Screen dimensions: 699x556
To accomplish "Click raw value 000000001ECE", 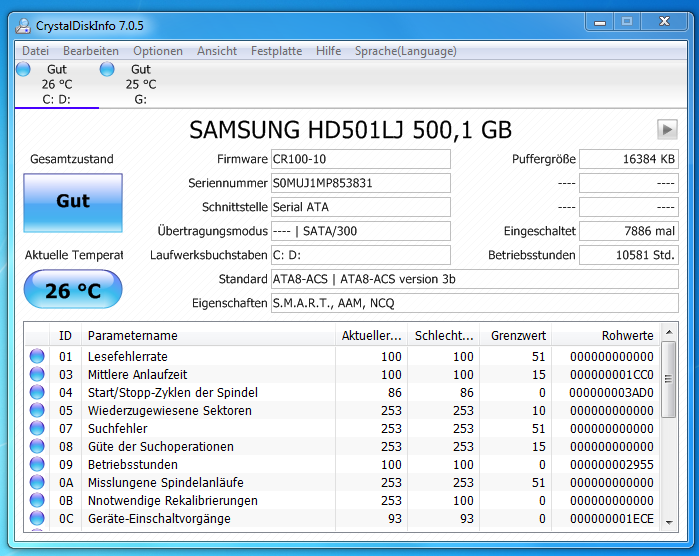I will tap(612, 519).
